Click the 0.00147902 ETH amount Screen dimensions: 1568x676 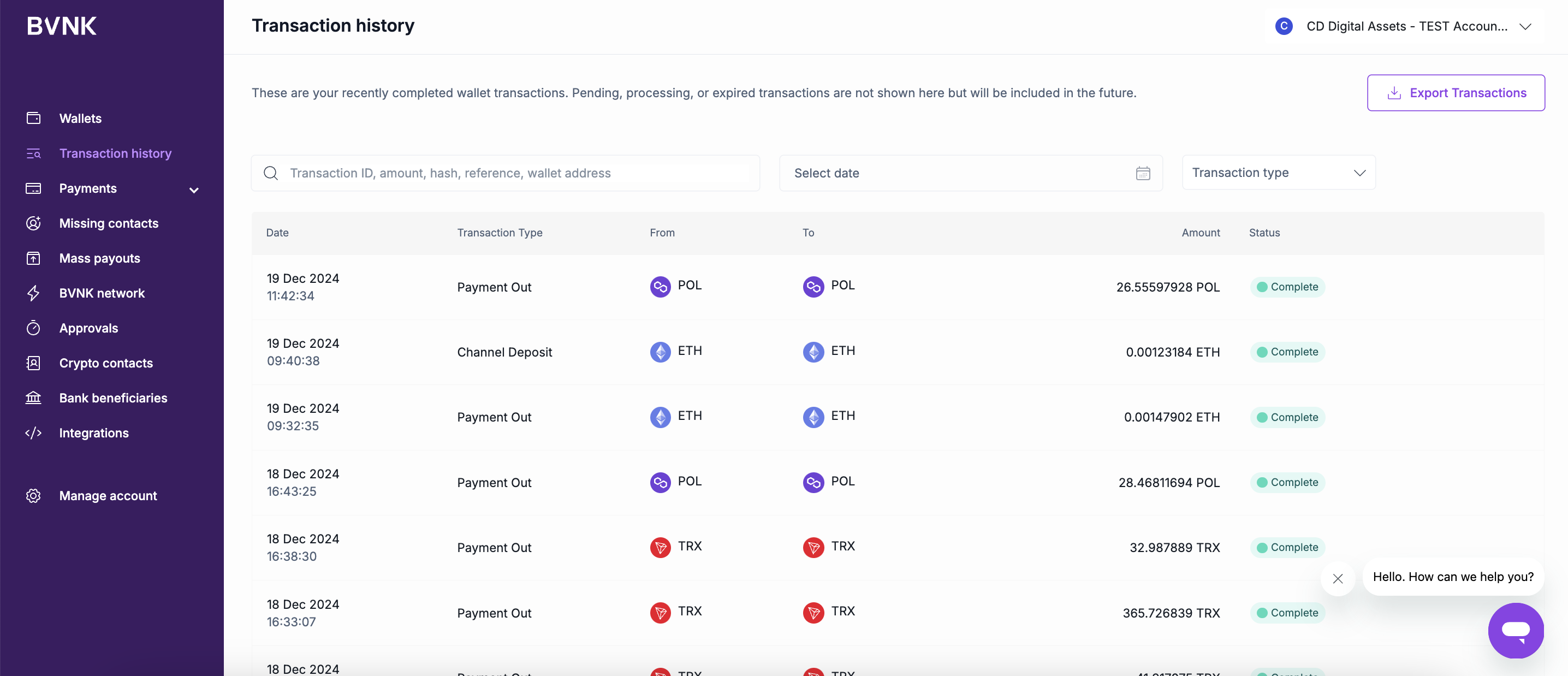pyautogui.click(x=1172, y=417)
